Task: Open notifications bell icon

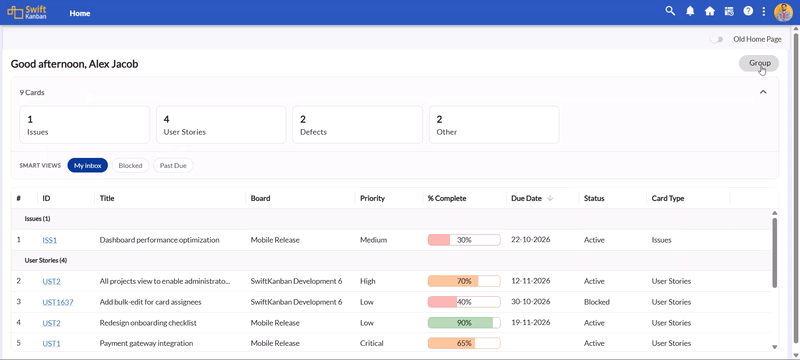Action: 690,11
